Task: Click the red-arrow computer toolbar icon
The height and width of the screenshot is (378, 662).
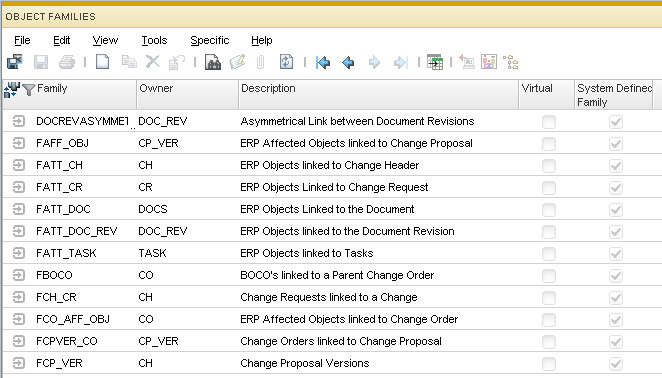Action: coord(467,62)
